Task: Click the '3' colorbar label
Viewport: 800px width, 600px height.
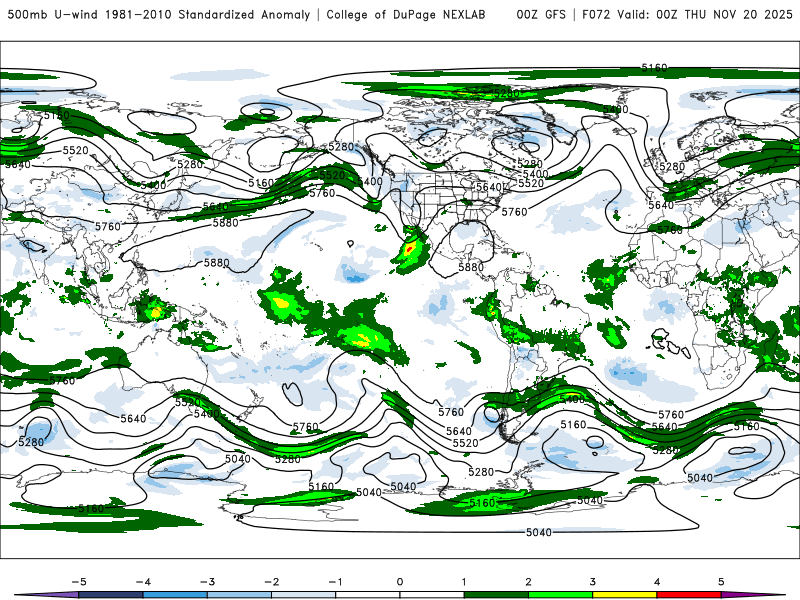Action: click(x=593, y=582)
